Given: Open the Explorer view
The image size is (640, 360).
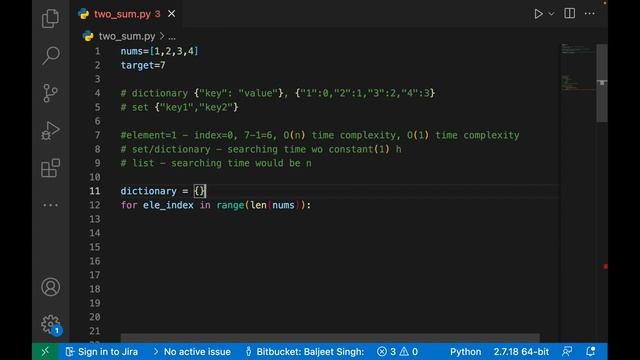Looking at the screenshot, I should coord(50,19).
